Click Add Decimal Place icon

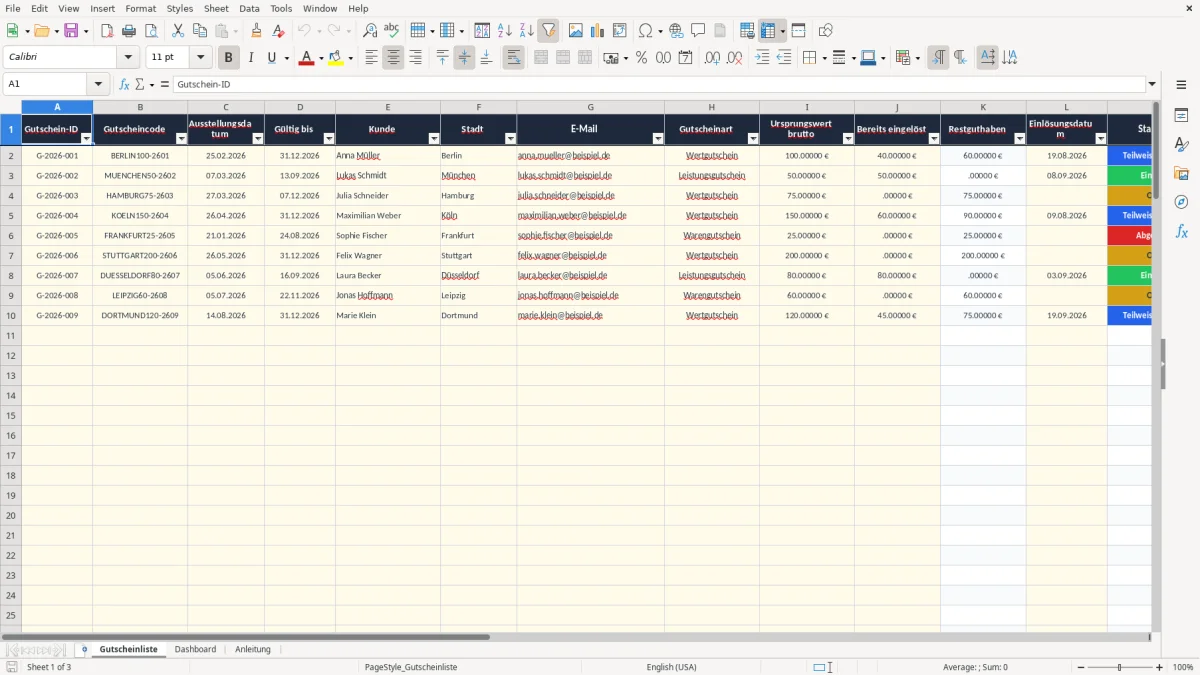click(712, 58)
